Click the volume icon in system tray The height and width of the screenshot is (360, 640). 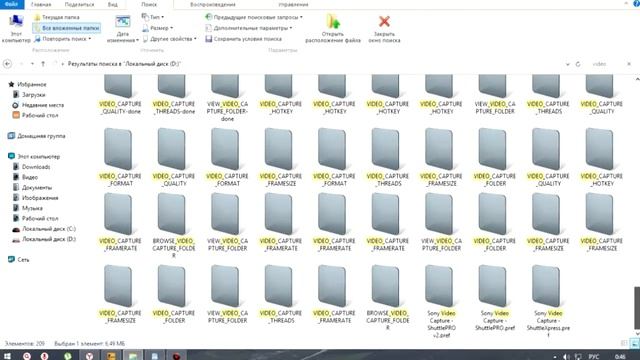(566, 356)
